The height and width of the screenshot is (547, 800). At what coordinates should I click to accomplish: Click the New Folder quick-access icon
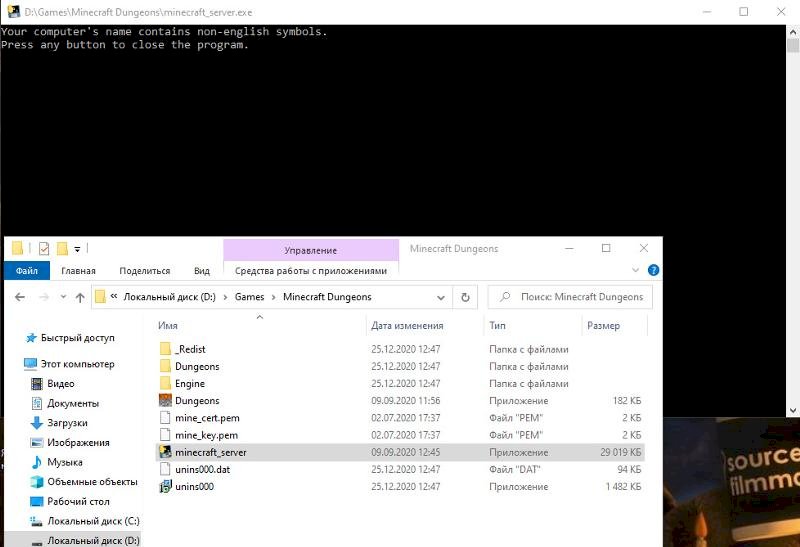tap(62, 248)
